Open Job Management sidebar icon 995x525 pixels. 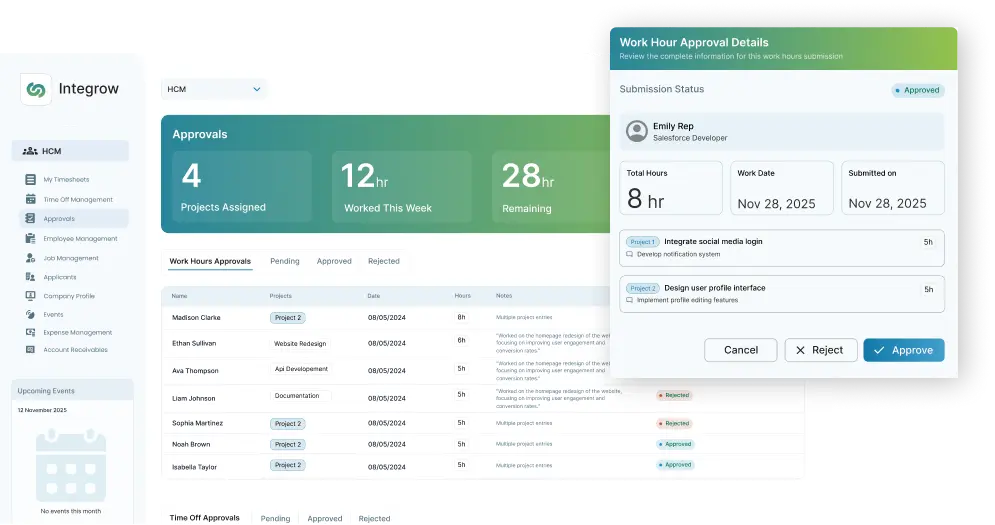(x=30, y=258)
